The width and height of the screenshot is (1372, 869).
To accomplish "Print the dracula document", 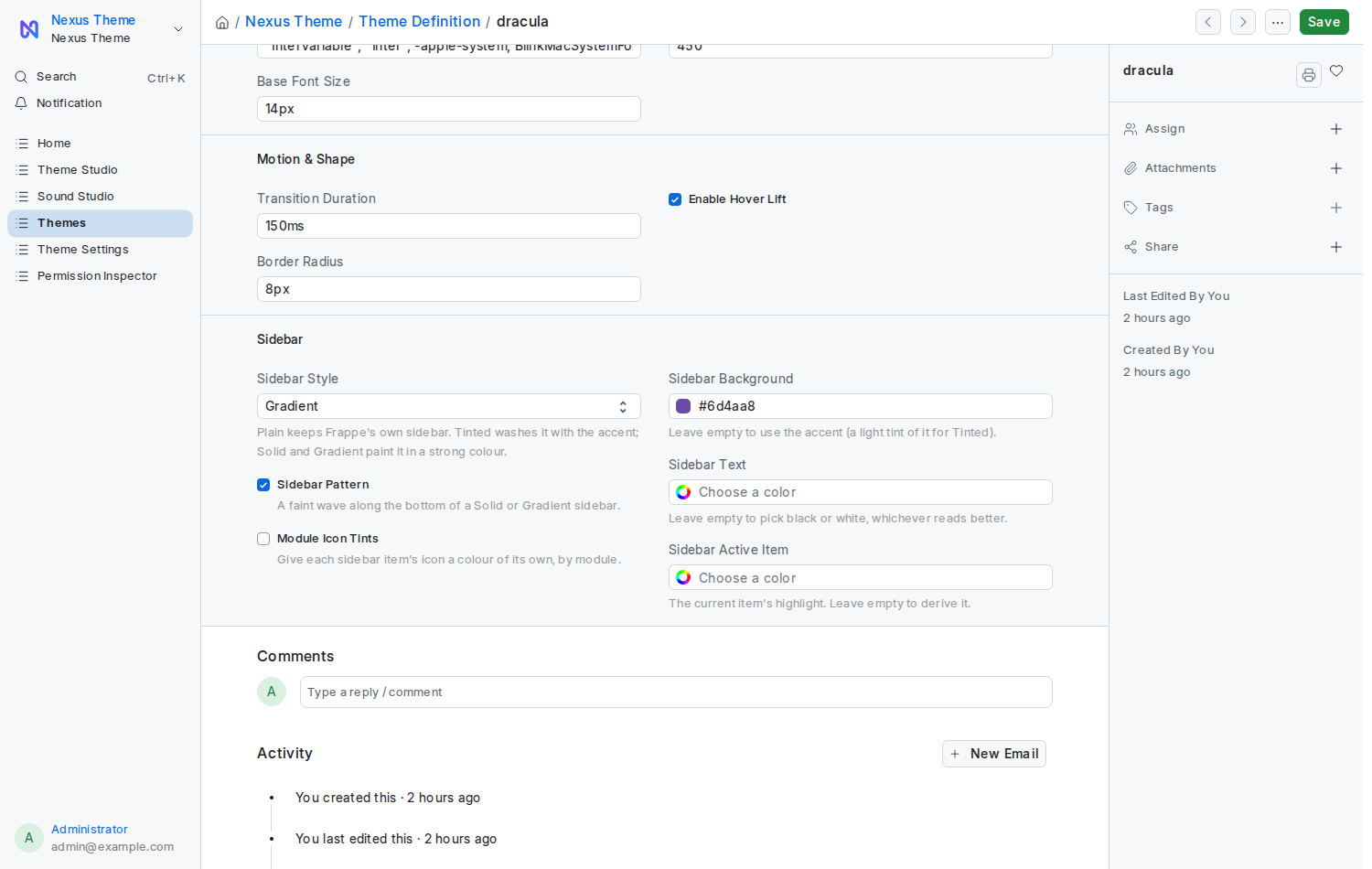I will 1309,75.
